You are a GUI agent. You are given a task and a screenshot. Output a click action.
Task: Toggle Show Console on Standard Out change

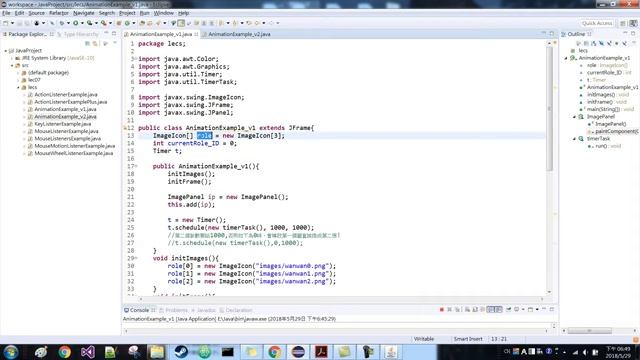click(x=491, y=310)
